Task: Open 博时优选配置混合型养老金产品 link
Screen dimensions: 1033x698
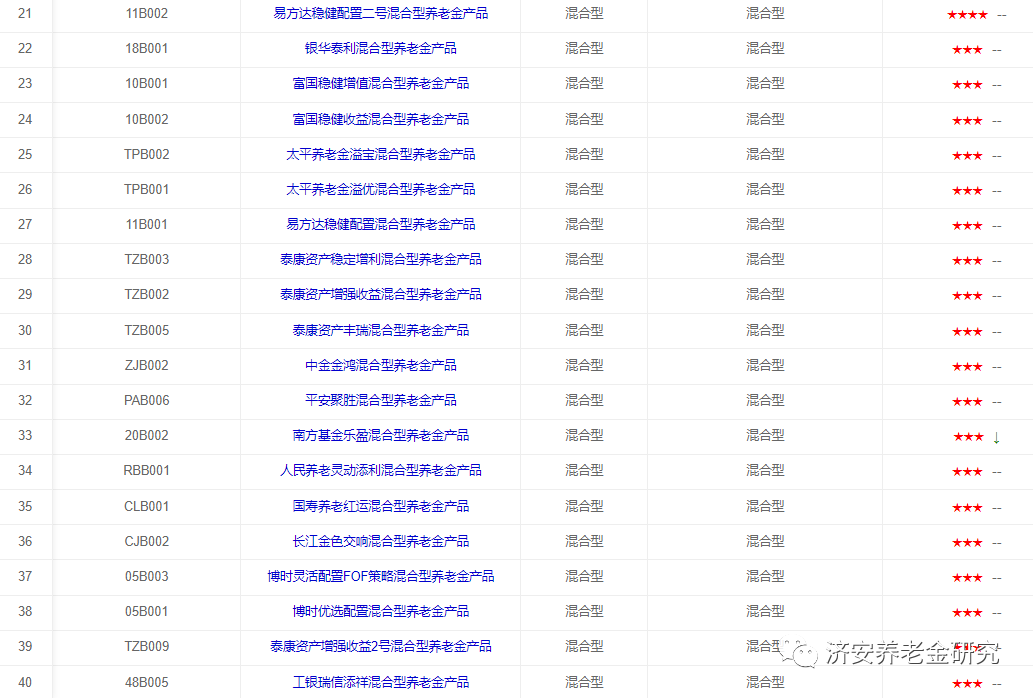Action: tap(380, 611)
